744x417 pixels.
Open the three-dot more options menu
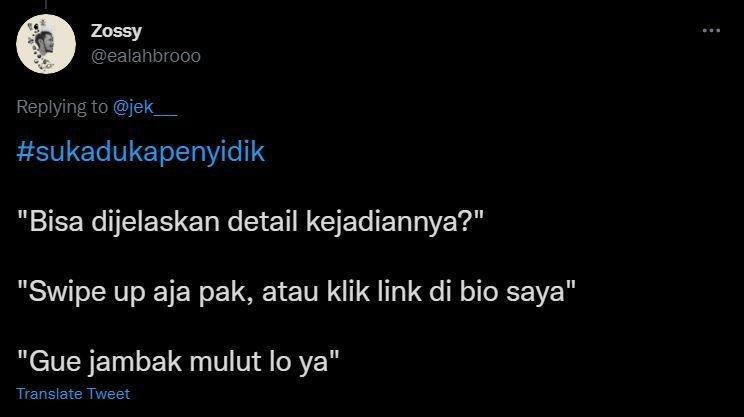(x=711, y=31)
